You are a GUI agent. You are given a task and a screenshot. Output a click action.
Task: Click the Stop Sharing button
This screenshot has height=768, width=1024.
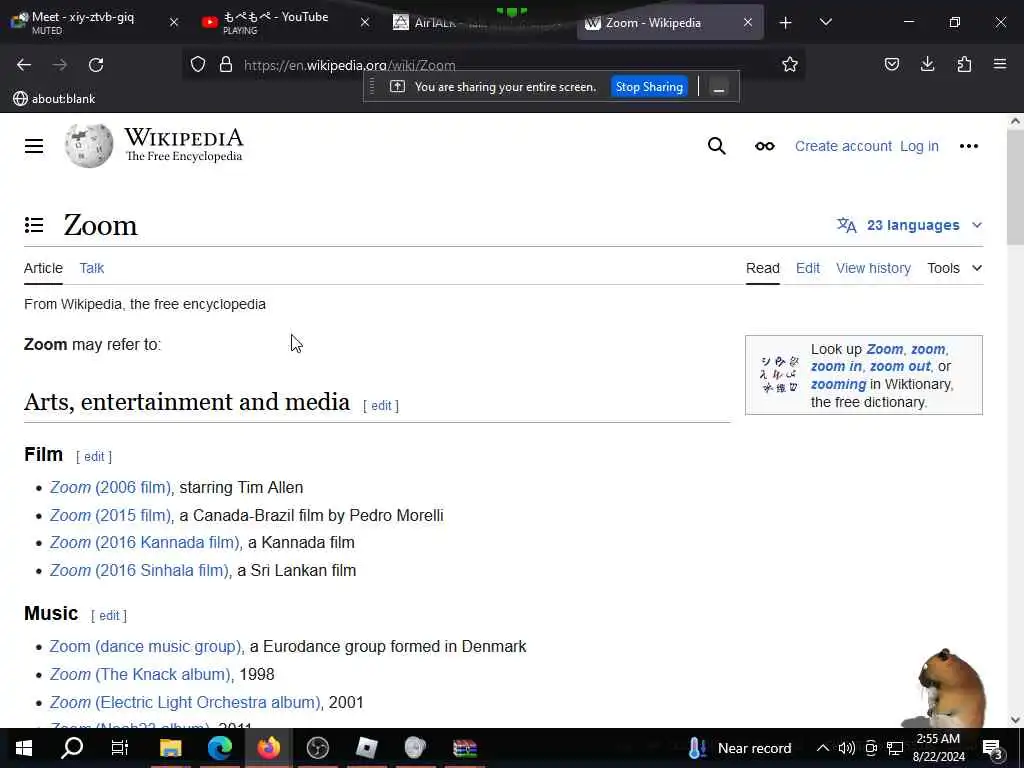coord(649,87)
